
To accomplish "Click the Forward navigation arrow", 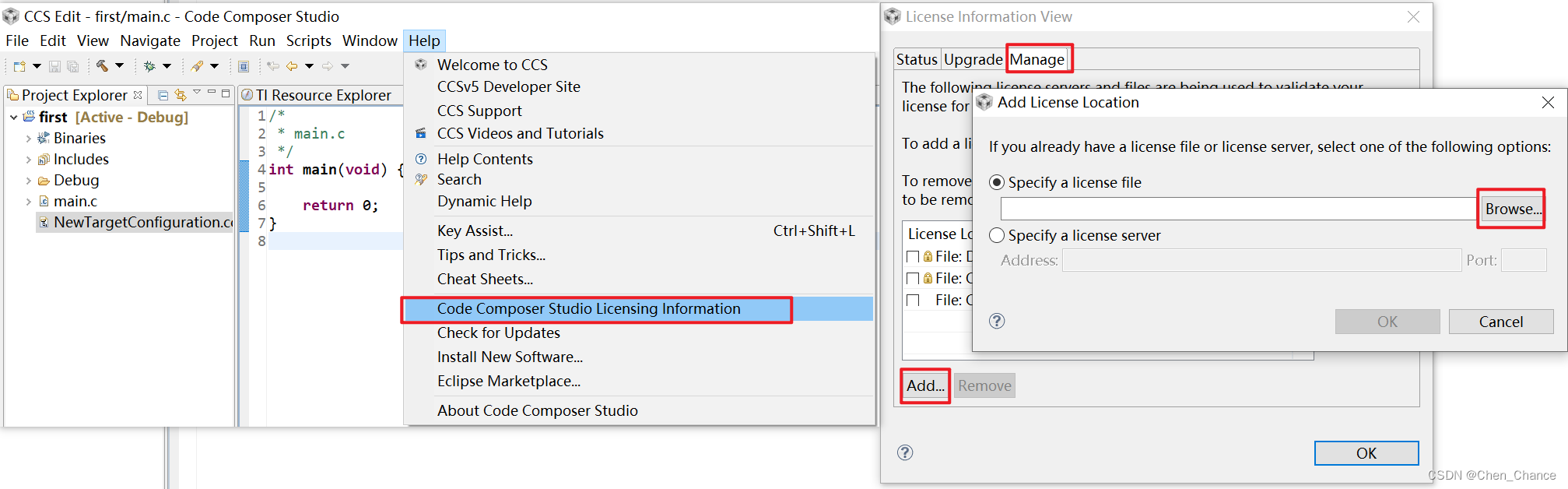I will 328,65.
